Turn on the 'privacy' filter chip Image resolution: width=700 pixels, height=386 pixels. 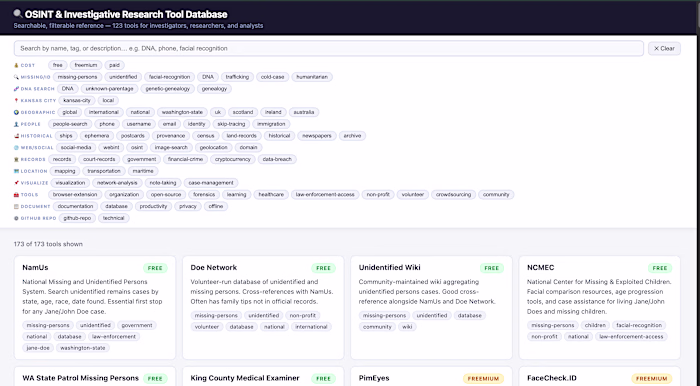[x=188, y=207]
